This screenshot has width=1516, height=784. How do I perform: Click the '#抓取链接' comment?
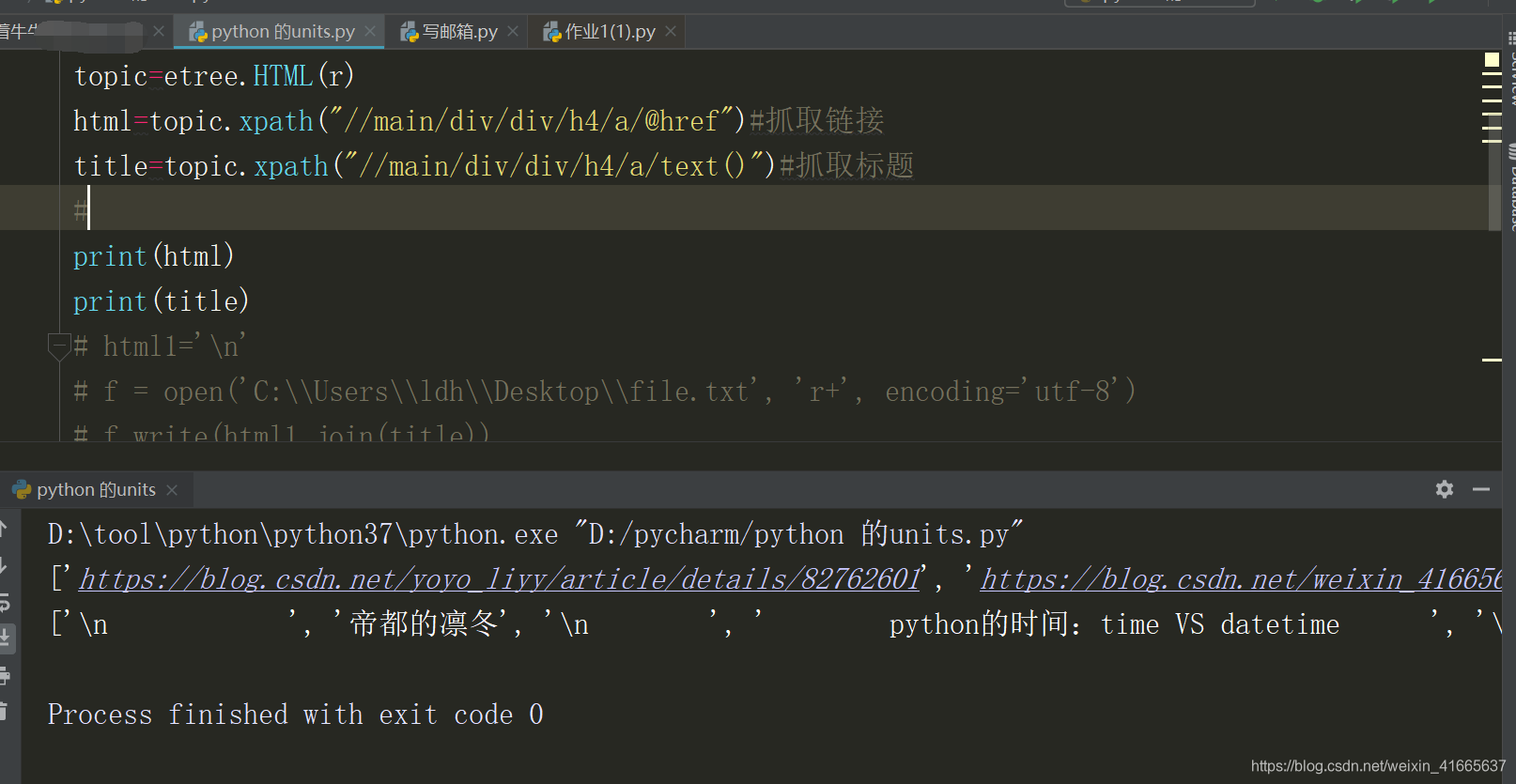pyautogui.click(x=816, y=120)
